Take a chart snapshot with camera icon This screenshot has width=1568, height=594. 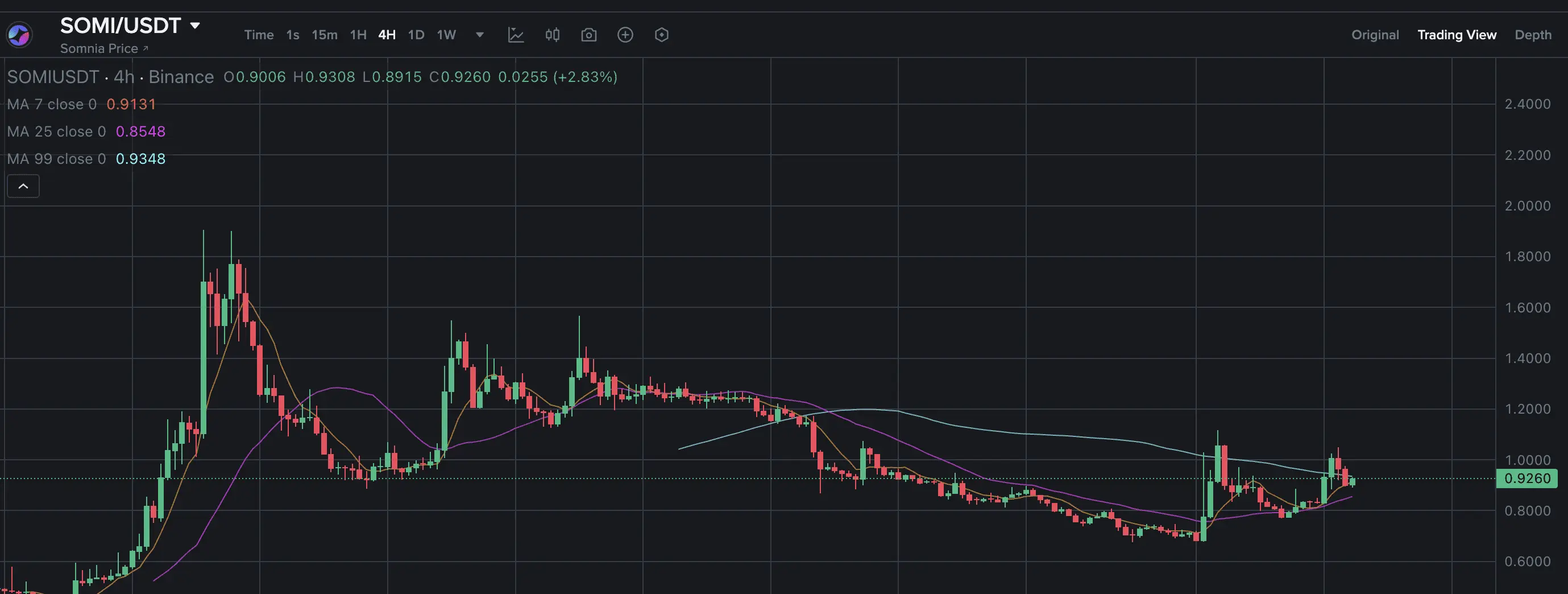[588, 35]
